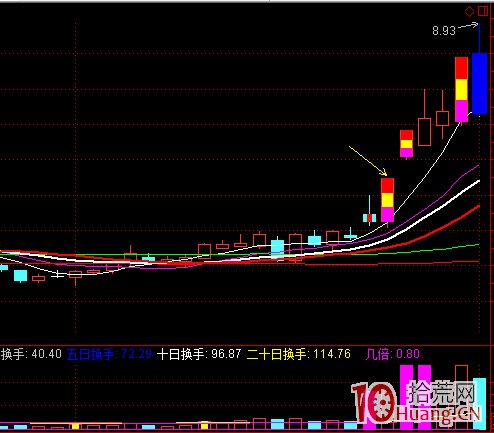Select the 五日换手: 72.29 indicator value

pyautogui.click(x=109, y=354)
